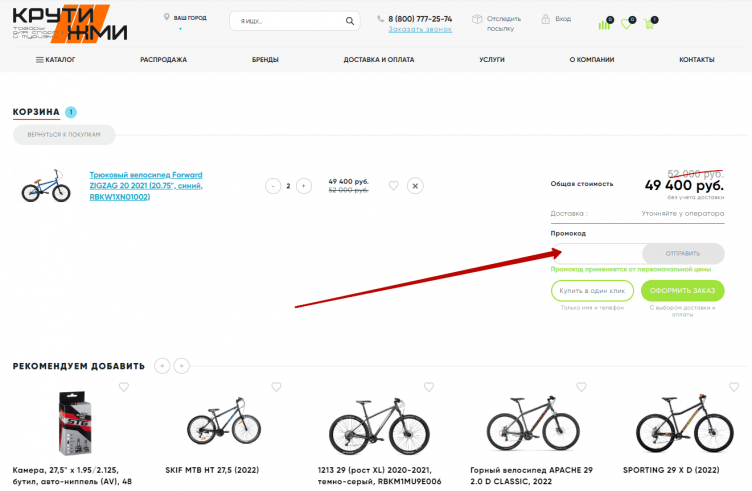The height and width of the screenshot is (491, 752).
Task: Click the Отследить посылку box icon
Action: 477,19
